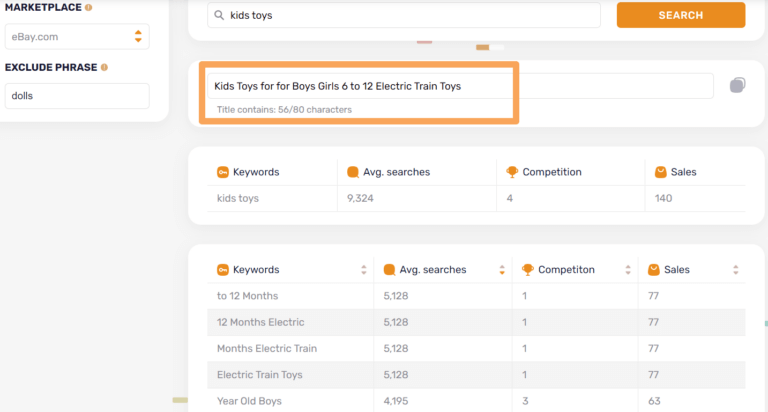
Task: Click the Competition value 4 for kids toys
Action: click(509, 198)
